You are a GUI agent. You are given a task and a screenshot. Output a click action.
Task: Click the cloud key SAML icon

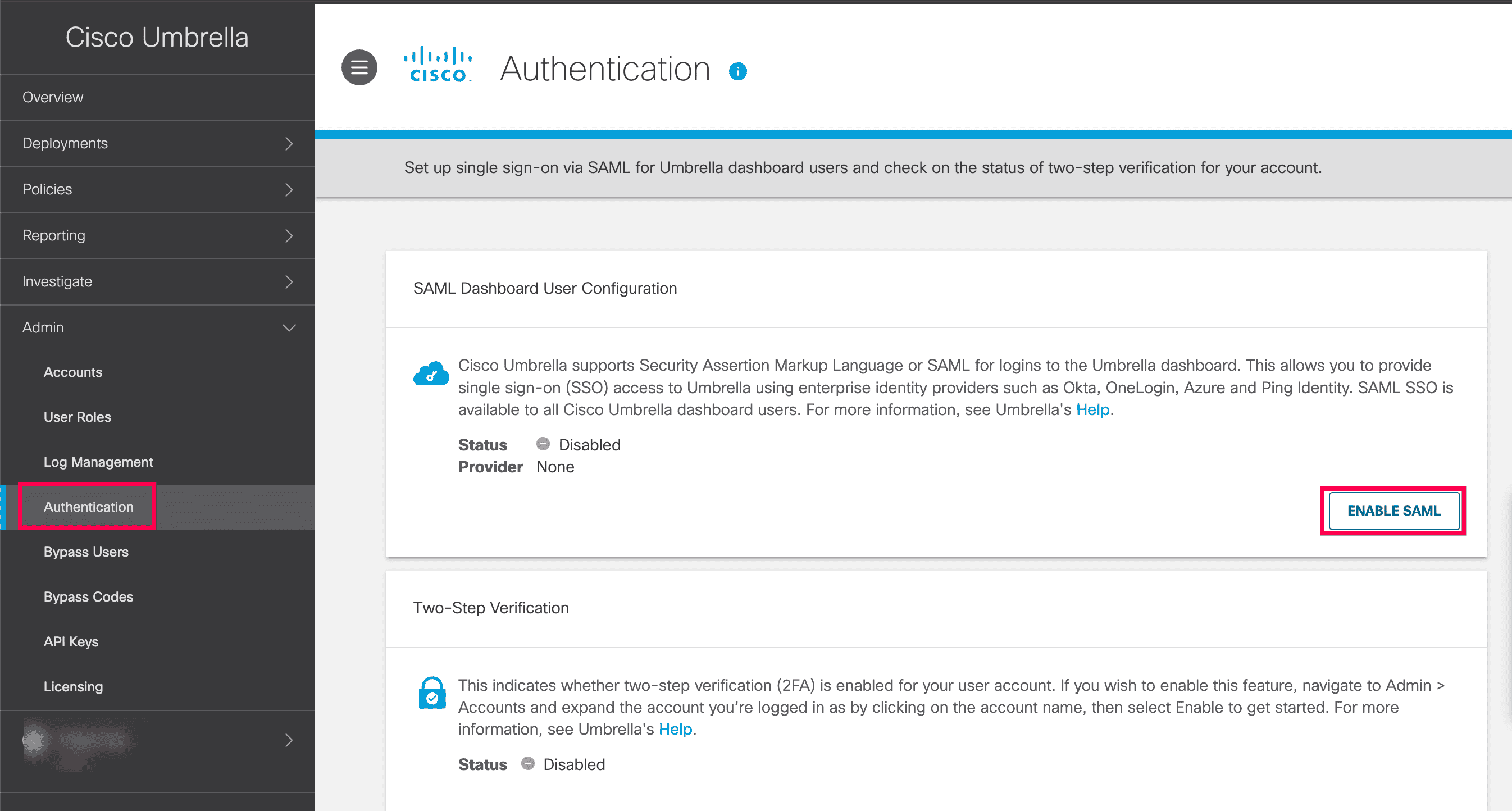tap(431, 374)
